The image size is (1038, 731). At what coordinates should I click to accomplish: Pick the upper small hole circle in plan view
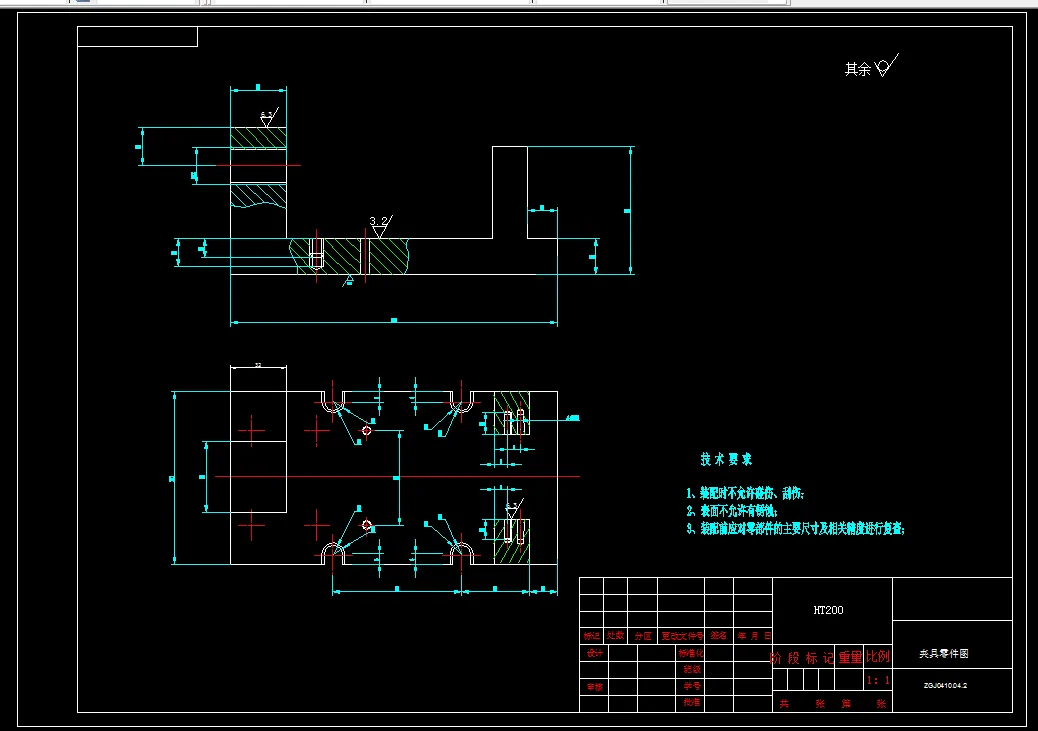(x=367, y=431)
